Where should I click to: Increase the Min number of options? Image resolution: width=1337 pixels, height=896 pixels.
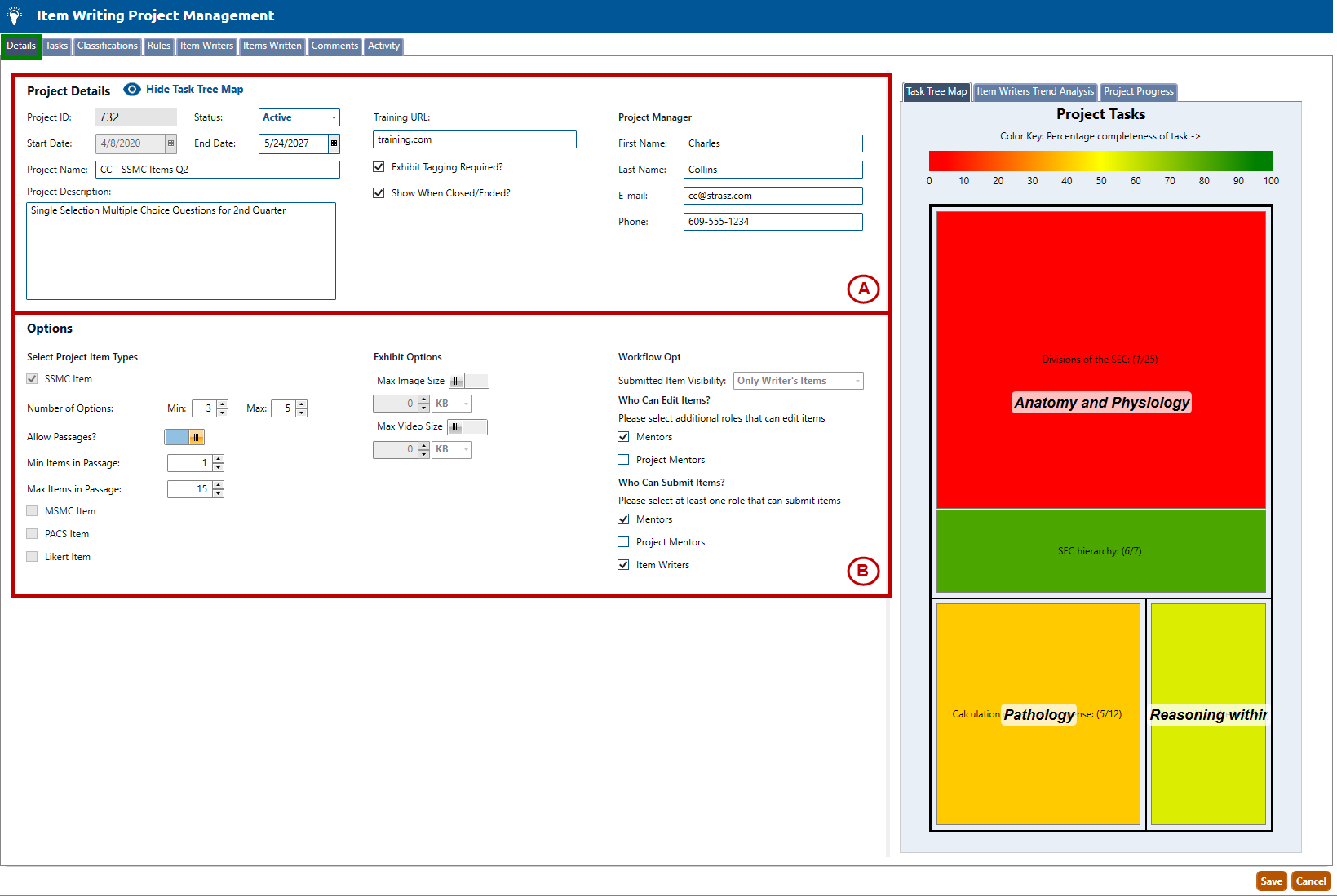(223, 404)
